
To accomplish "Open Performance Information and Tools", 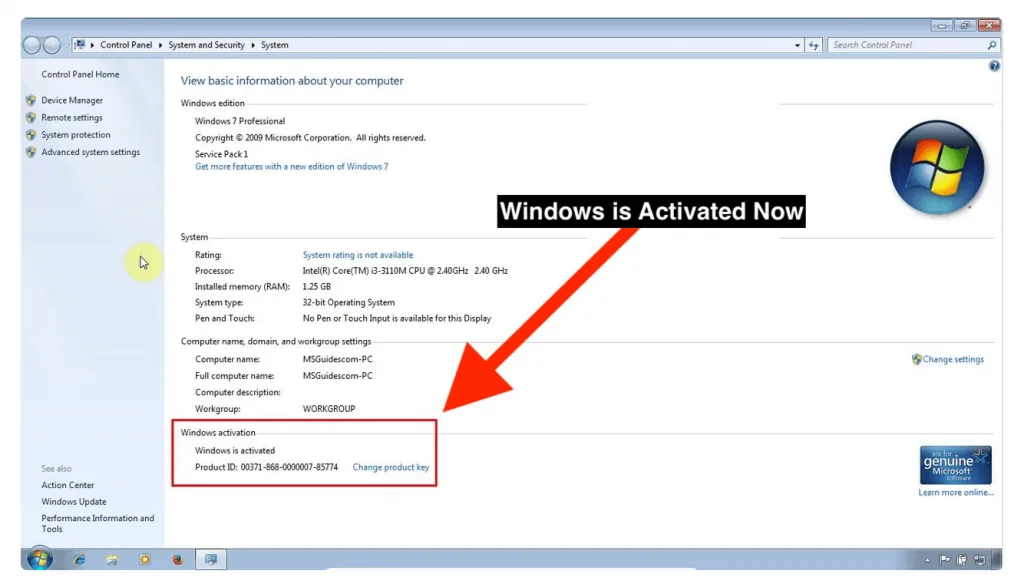I will [x=98, y=524].
